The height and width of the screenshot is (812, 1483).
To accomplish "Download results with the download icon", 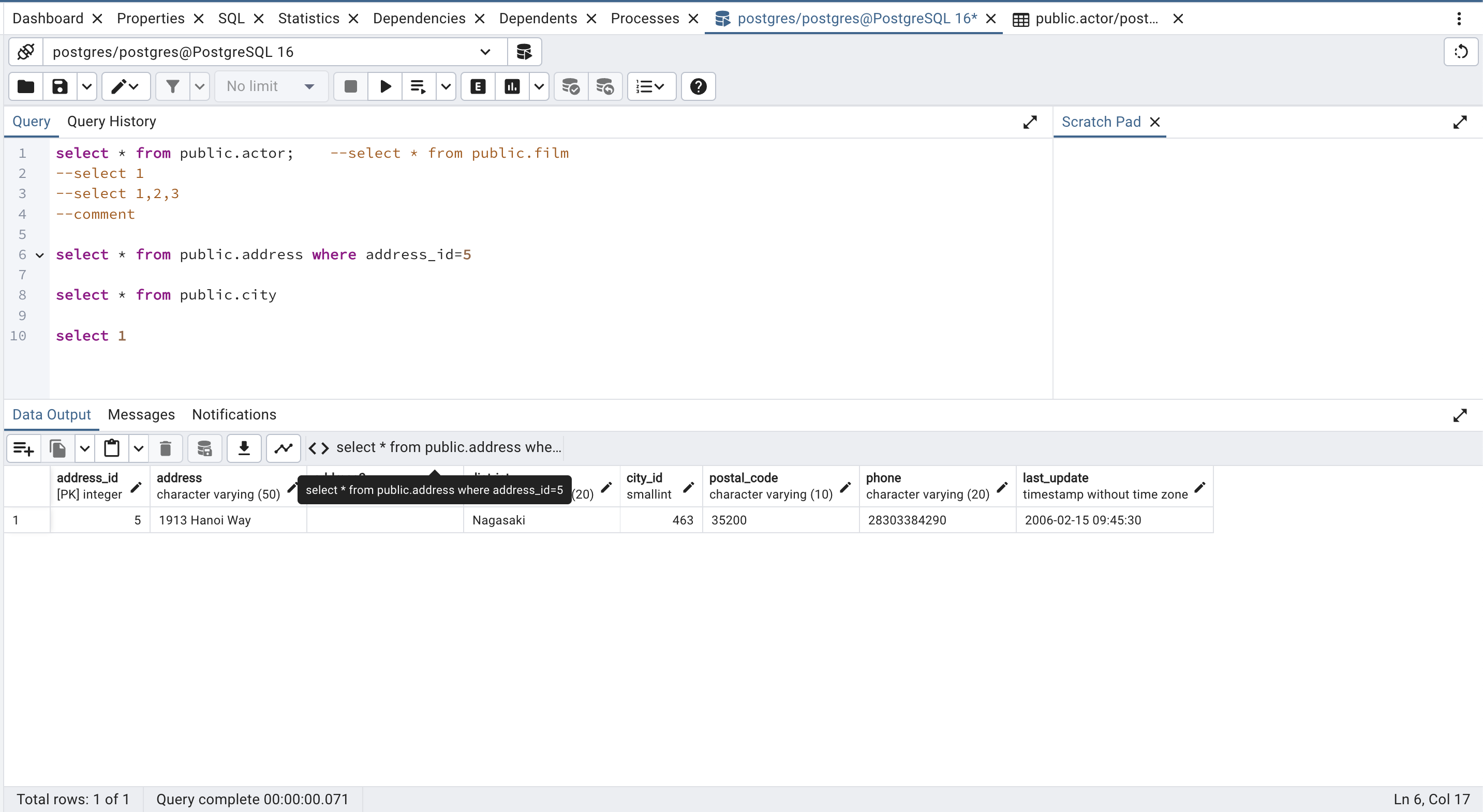I will [x=244, y=448].
